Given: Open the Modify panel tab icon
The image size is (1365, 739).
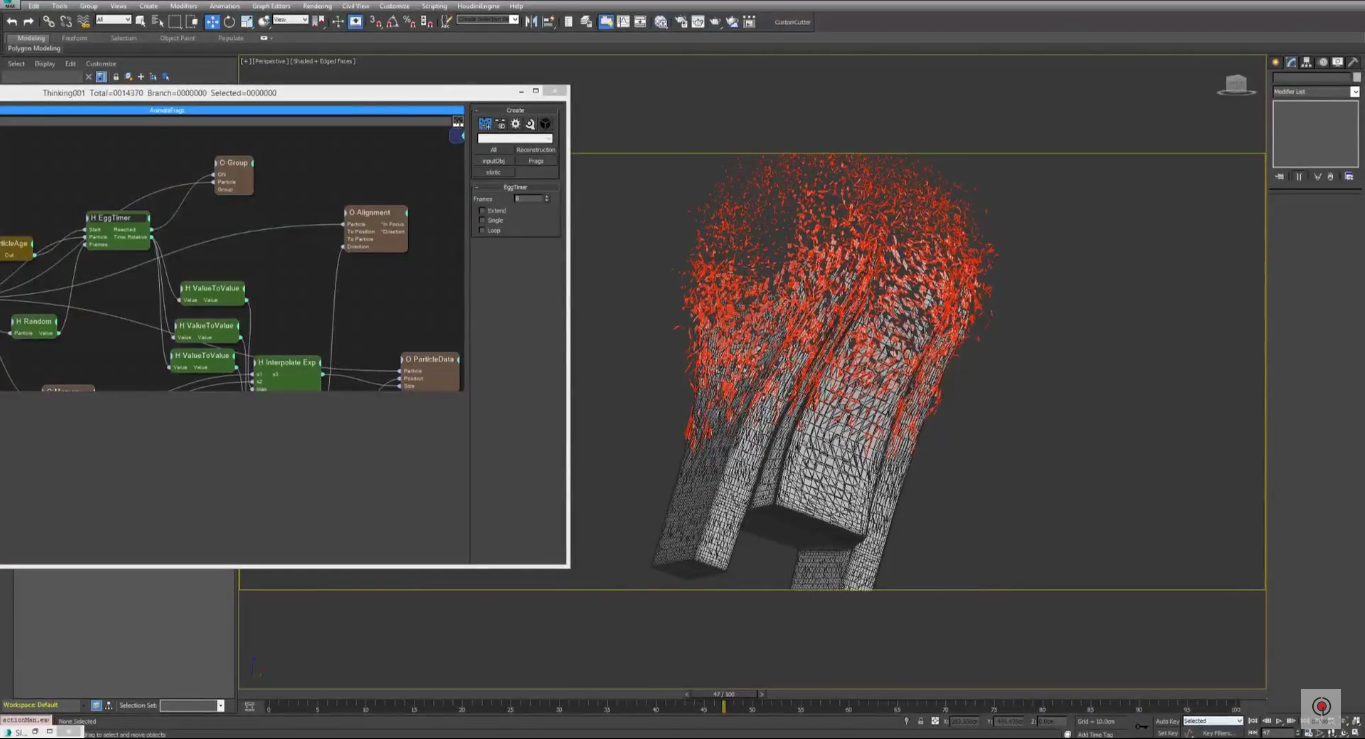Looking at the screenshot, I should point(1291,62).
